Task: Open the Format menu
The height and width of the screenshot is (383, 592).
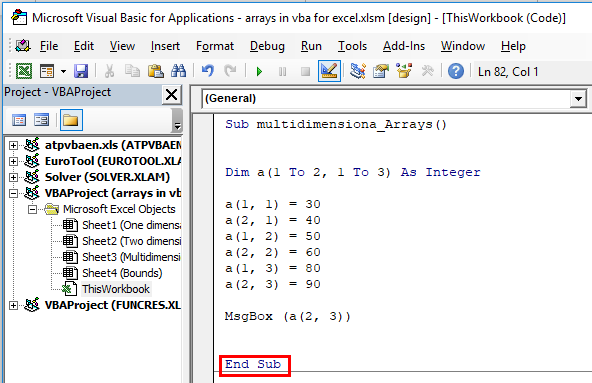Action: [215, 46]
